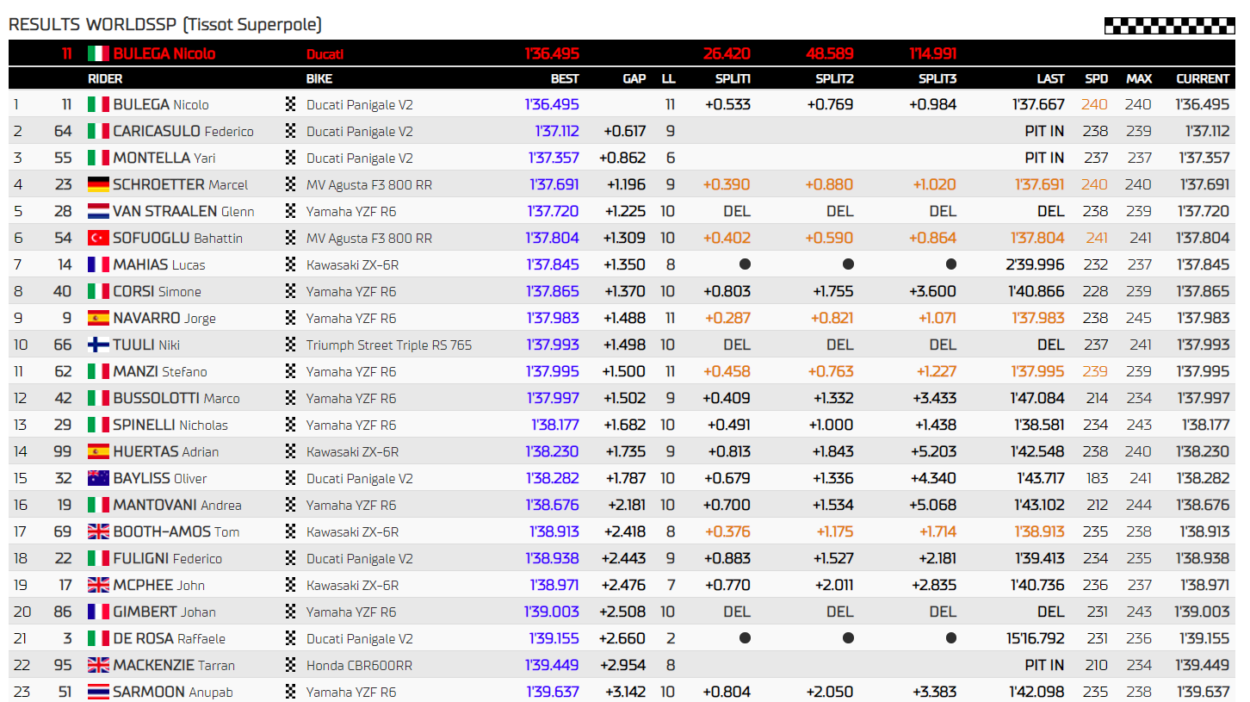Open rider CARICASULO Federico's name
1250x702 pixels.
[x=182, y=131]
